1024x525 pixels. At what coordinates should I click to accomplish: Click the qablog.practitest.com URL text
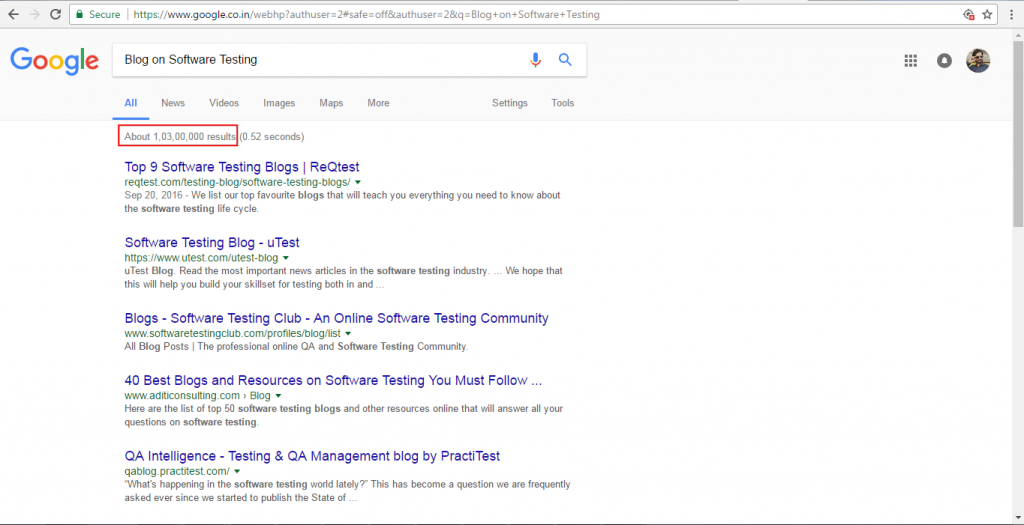click(x=177, y=471)
